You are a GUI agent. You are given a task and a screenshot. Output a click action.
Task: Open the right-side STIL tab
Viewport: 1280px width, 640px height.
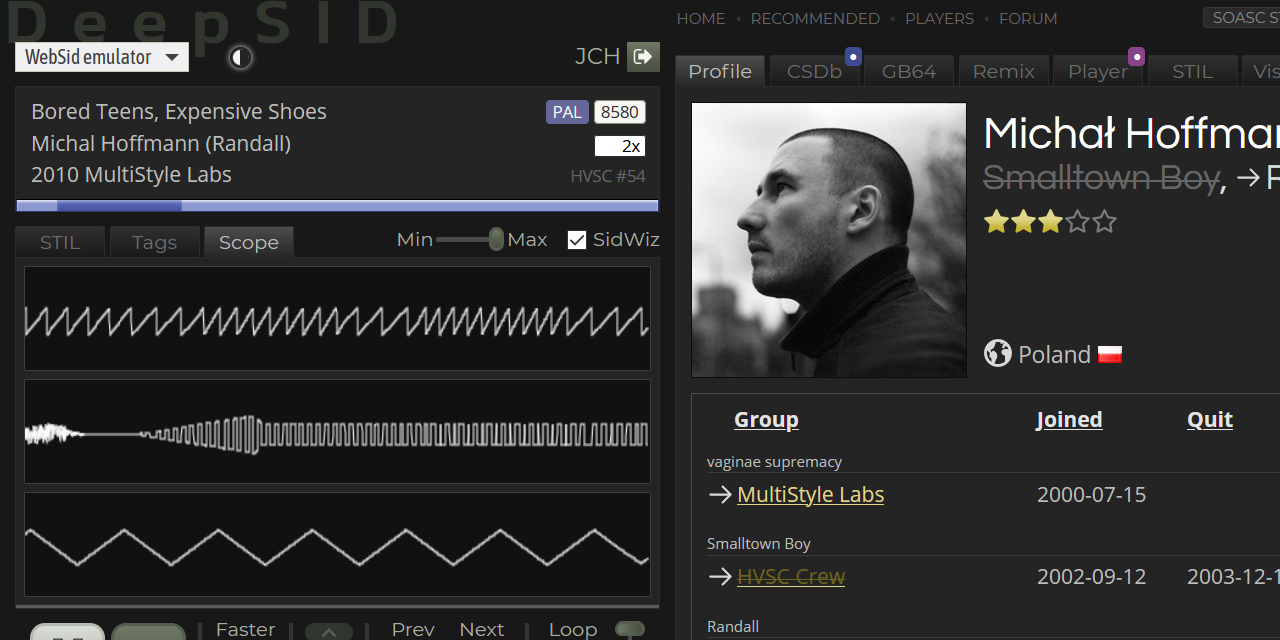(1192, 71)
